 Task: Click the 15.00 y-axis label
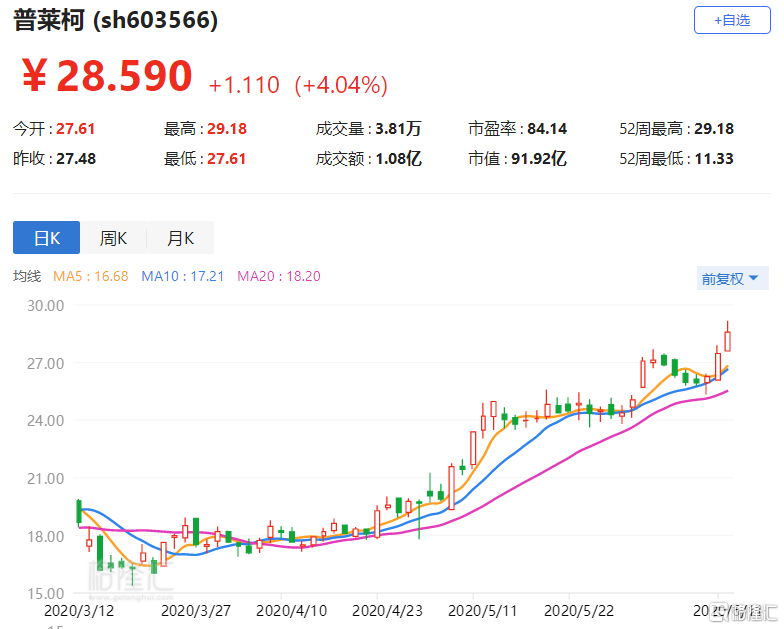point(46,594)
